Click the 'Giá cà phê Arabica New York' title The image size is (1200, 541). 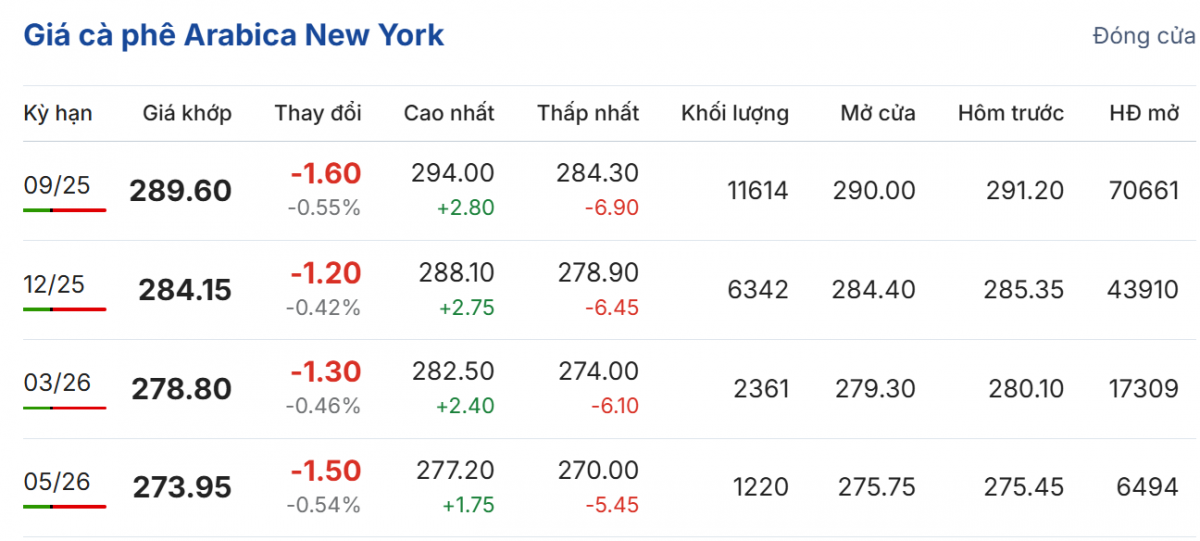pyautogui.click(x=233, y=36)
